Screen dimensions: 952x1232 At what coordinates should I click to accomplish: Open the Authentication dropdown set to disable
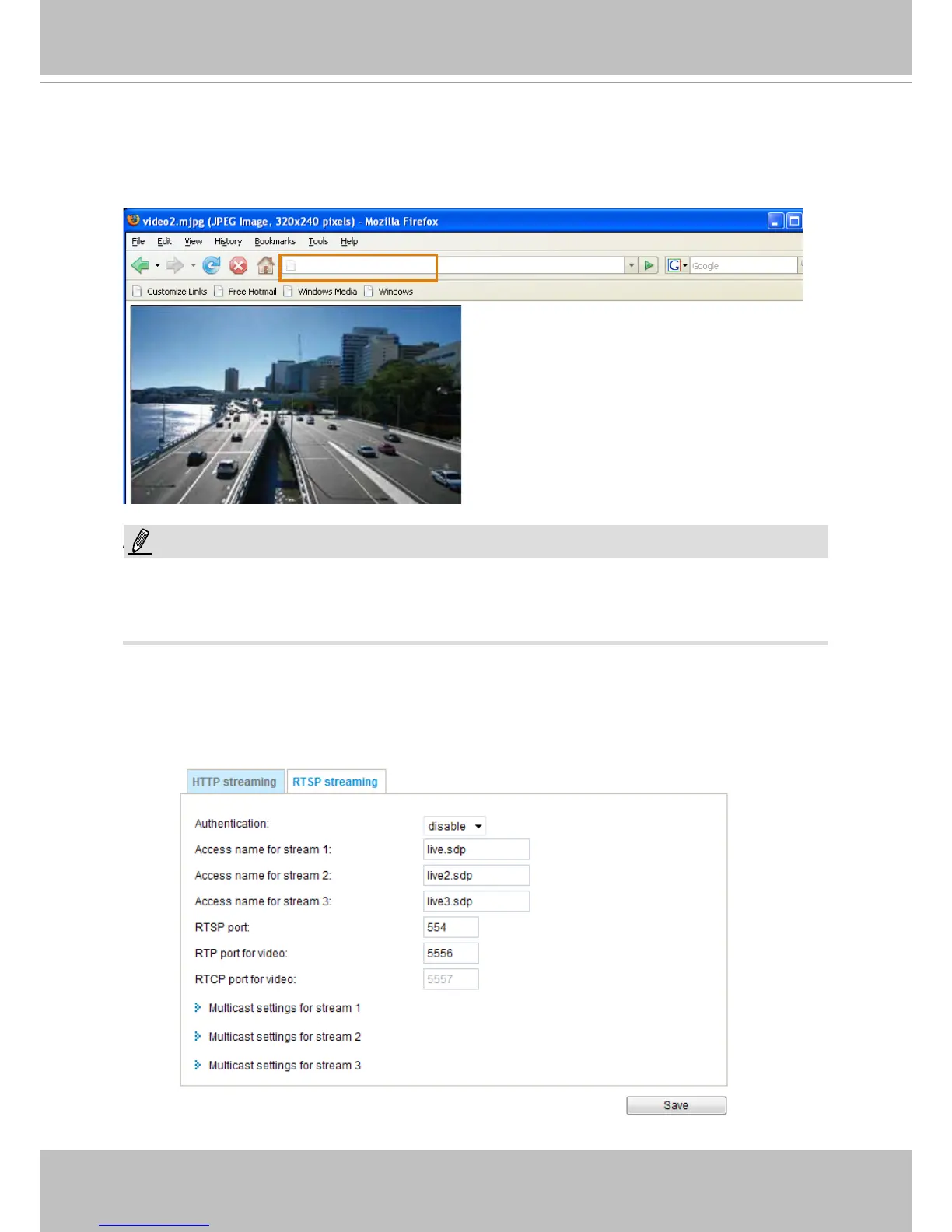click(455, 826)
